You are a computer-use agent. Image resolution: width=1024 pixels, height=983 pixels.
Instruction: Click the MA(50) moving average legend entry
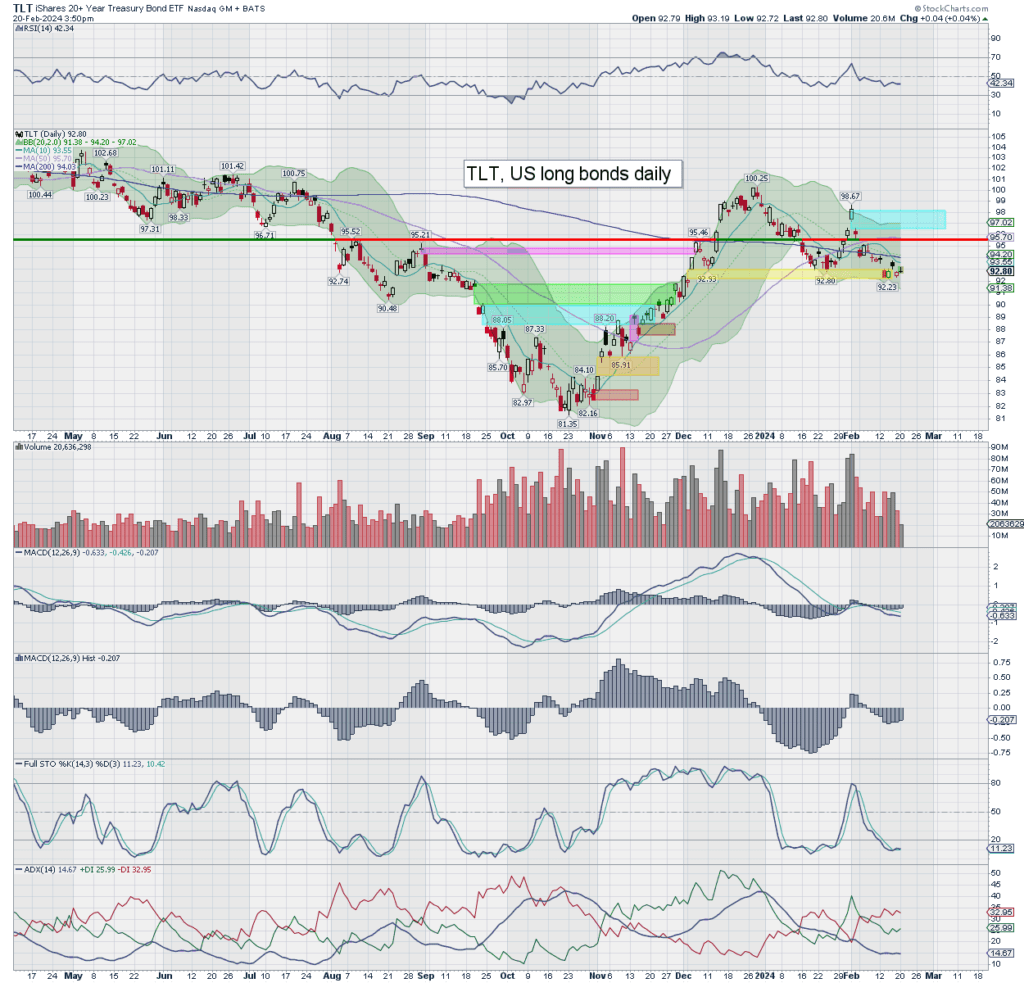[x=45, y=159]
